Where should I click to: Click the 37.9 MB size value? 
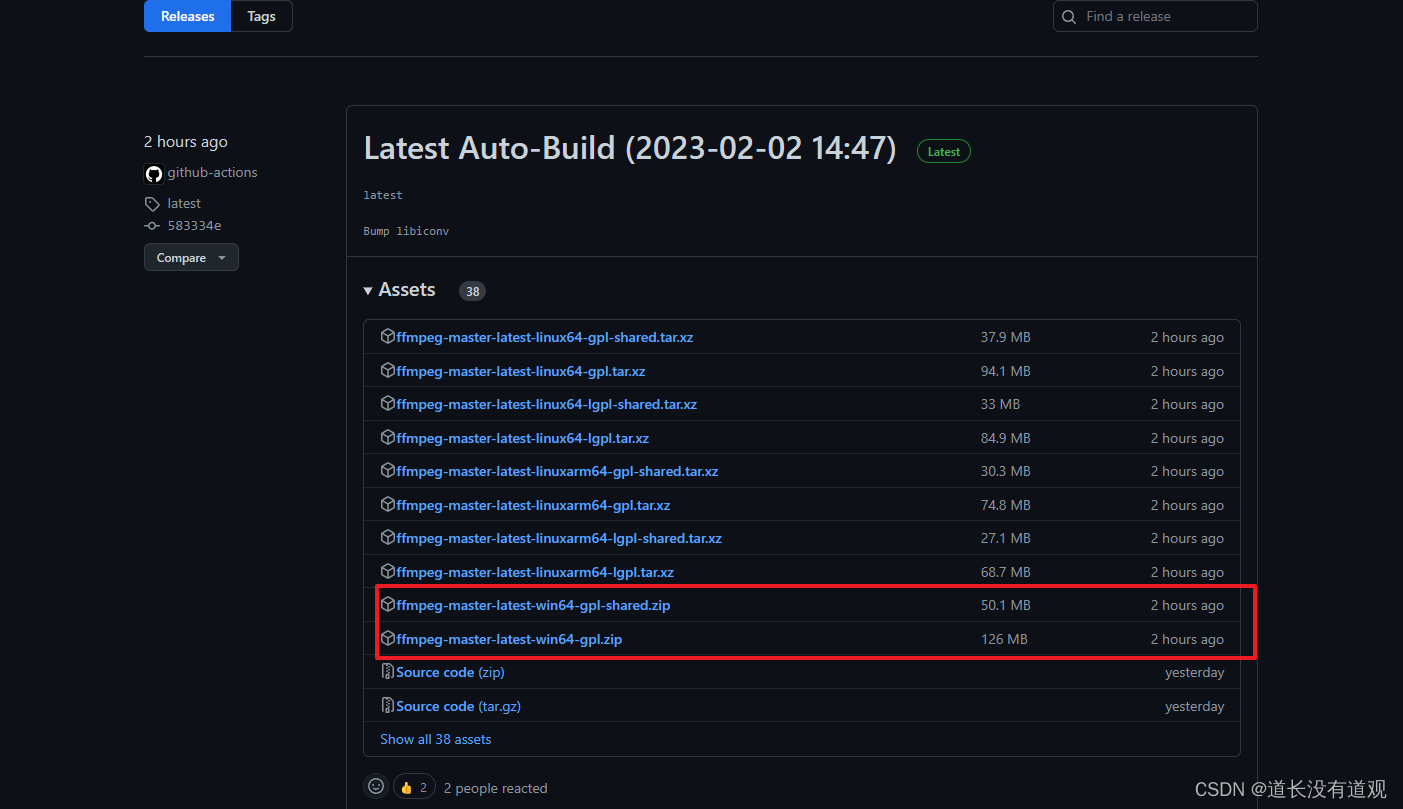coord(1006,337)
